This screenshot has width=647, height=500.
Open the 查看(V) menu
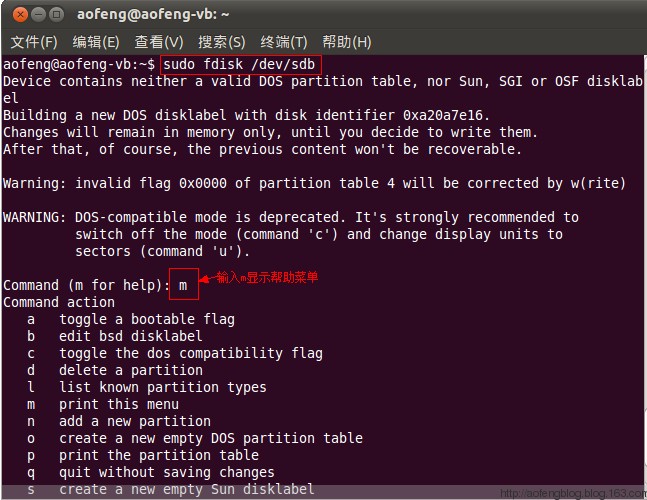point(159,42)
